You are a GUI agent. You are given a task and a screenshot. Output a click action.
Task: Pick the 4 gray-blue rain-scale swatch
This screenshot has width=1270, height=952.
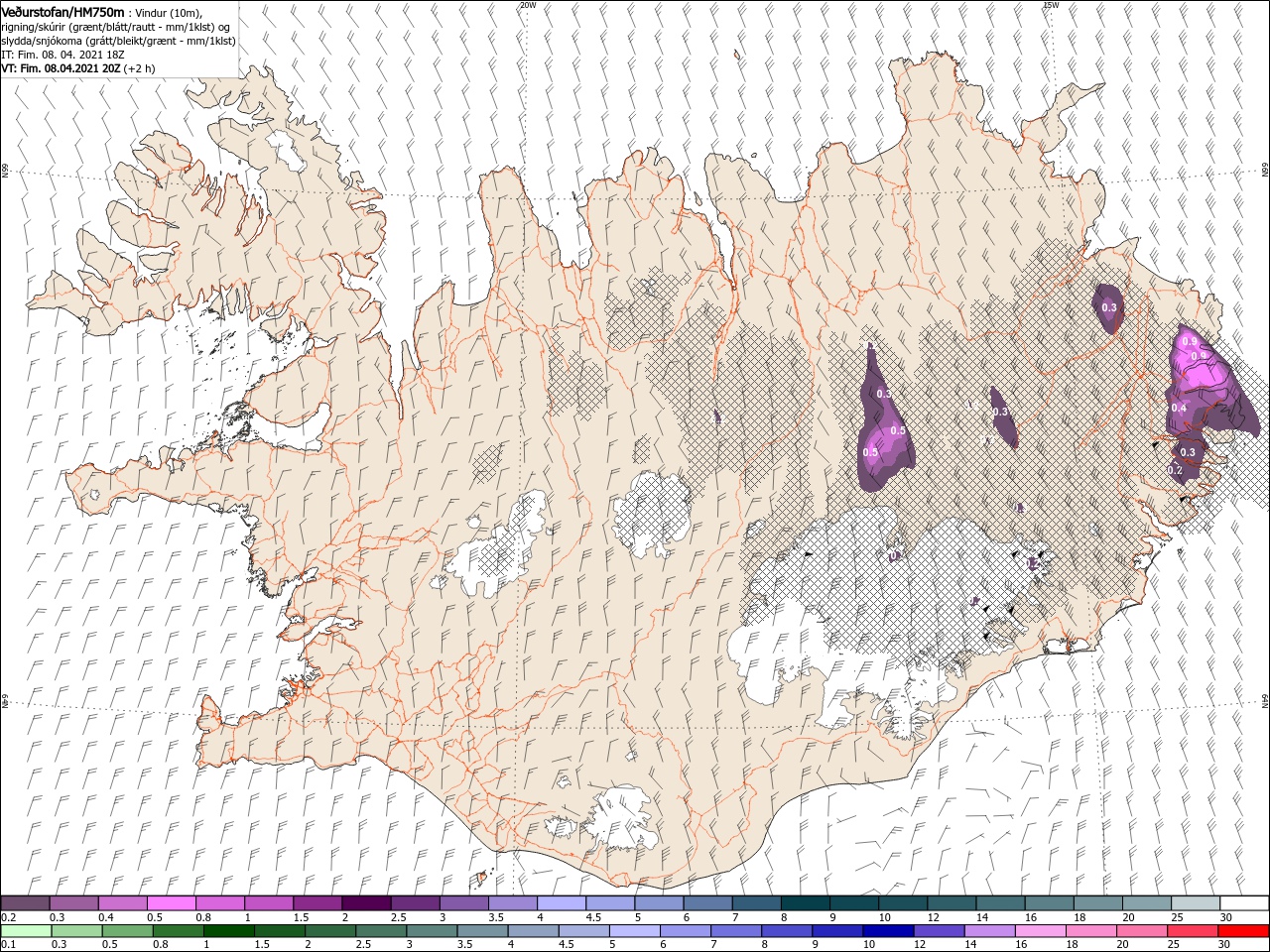coord(533,932)
